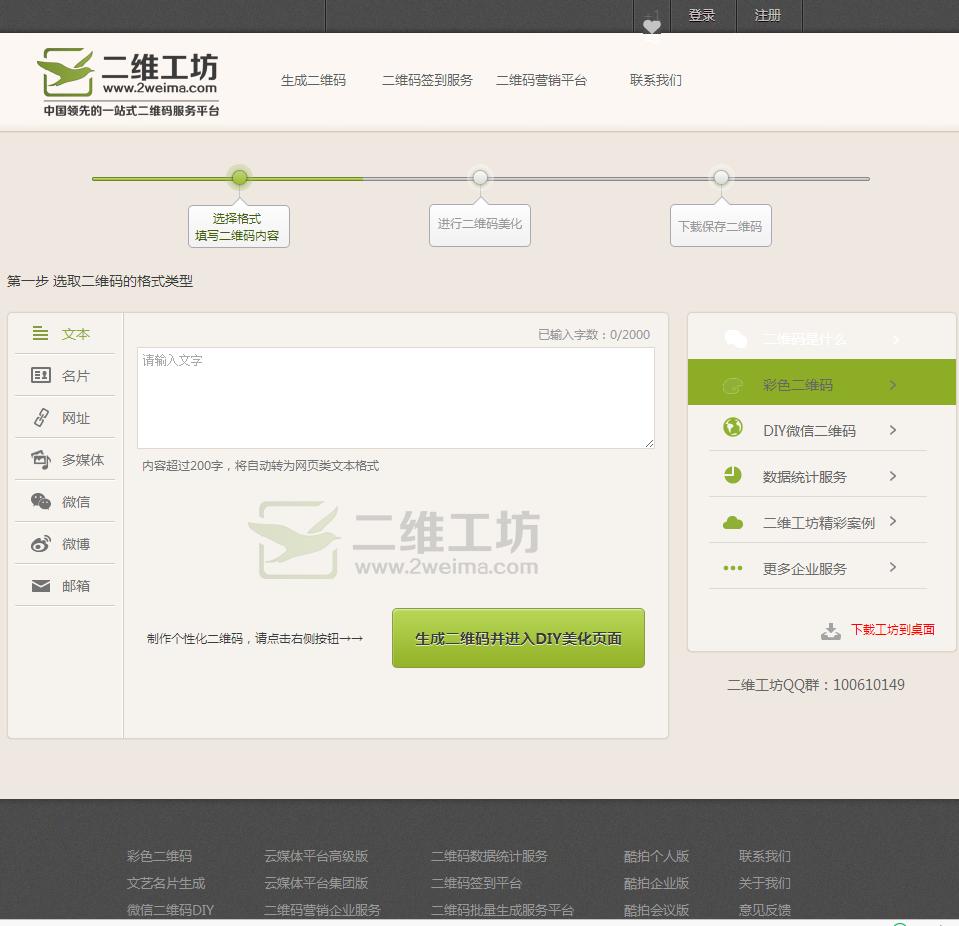
Task: Open footer link 二维码数据统计服务
Action: pyautogui.click(x=489, y=856)
